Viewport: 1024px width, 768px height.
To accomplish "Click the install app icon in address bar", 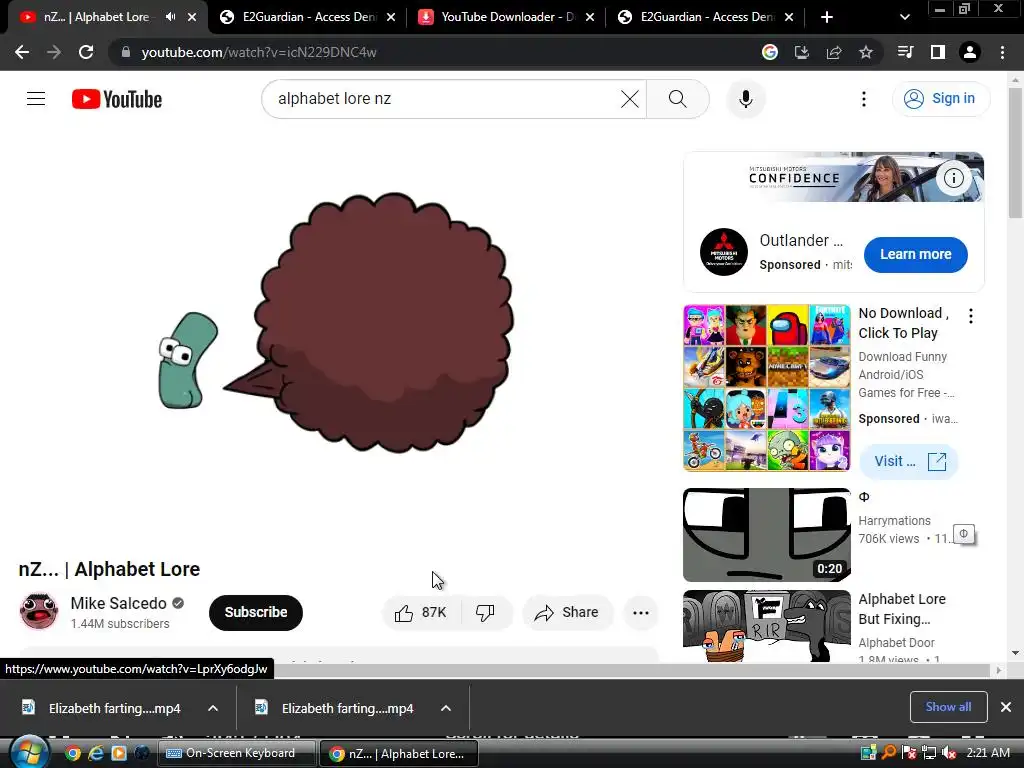I will tap(802, 52).
